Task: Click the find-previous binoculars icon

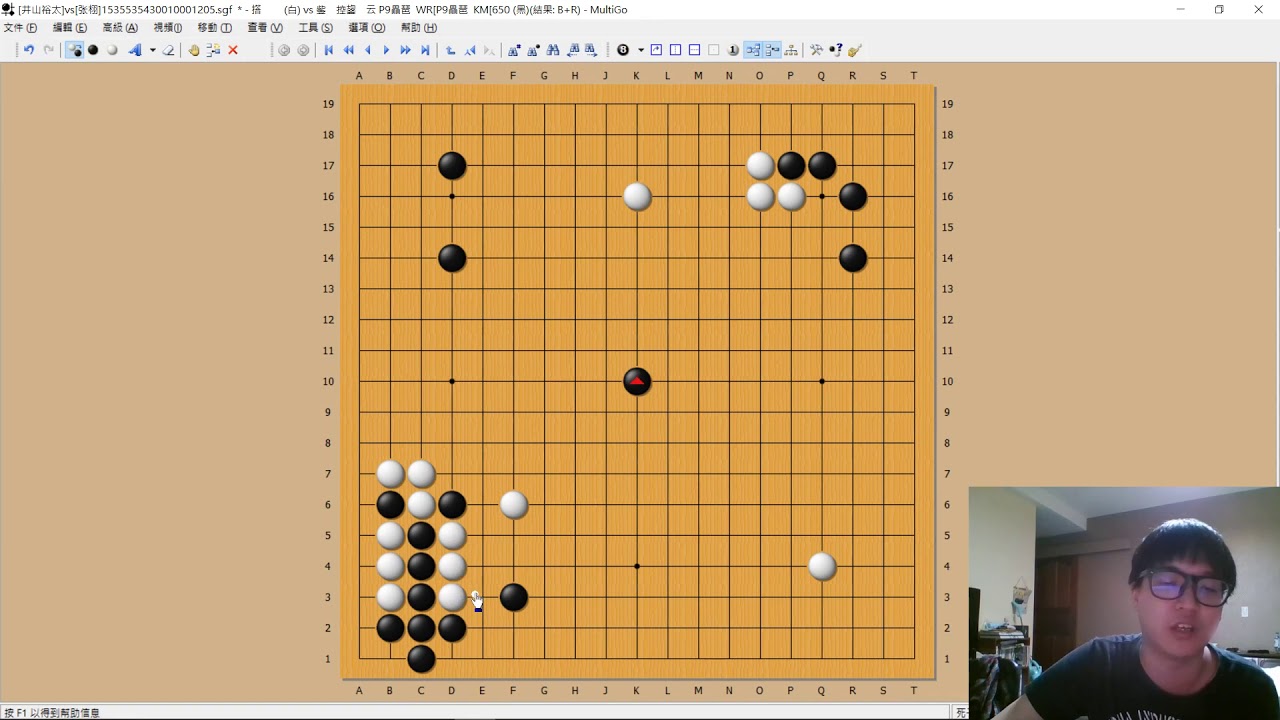Action: (x=573, y=50)
